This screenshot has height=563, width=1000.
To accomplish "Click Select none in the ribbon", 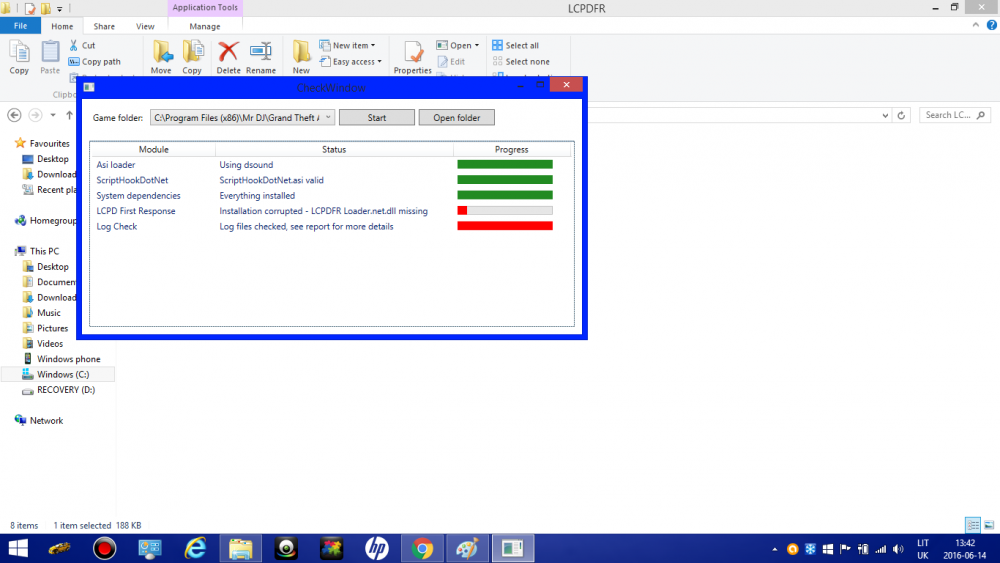I will [521, 62].
